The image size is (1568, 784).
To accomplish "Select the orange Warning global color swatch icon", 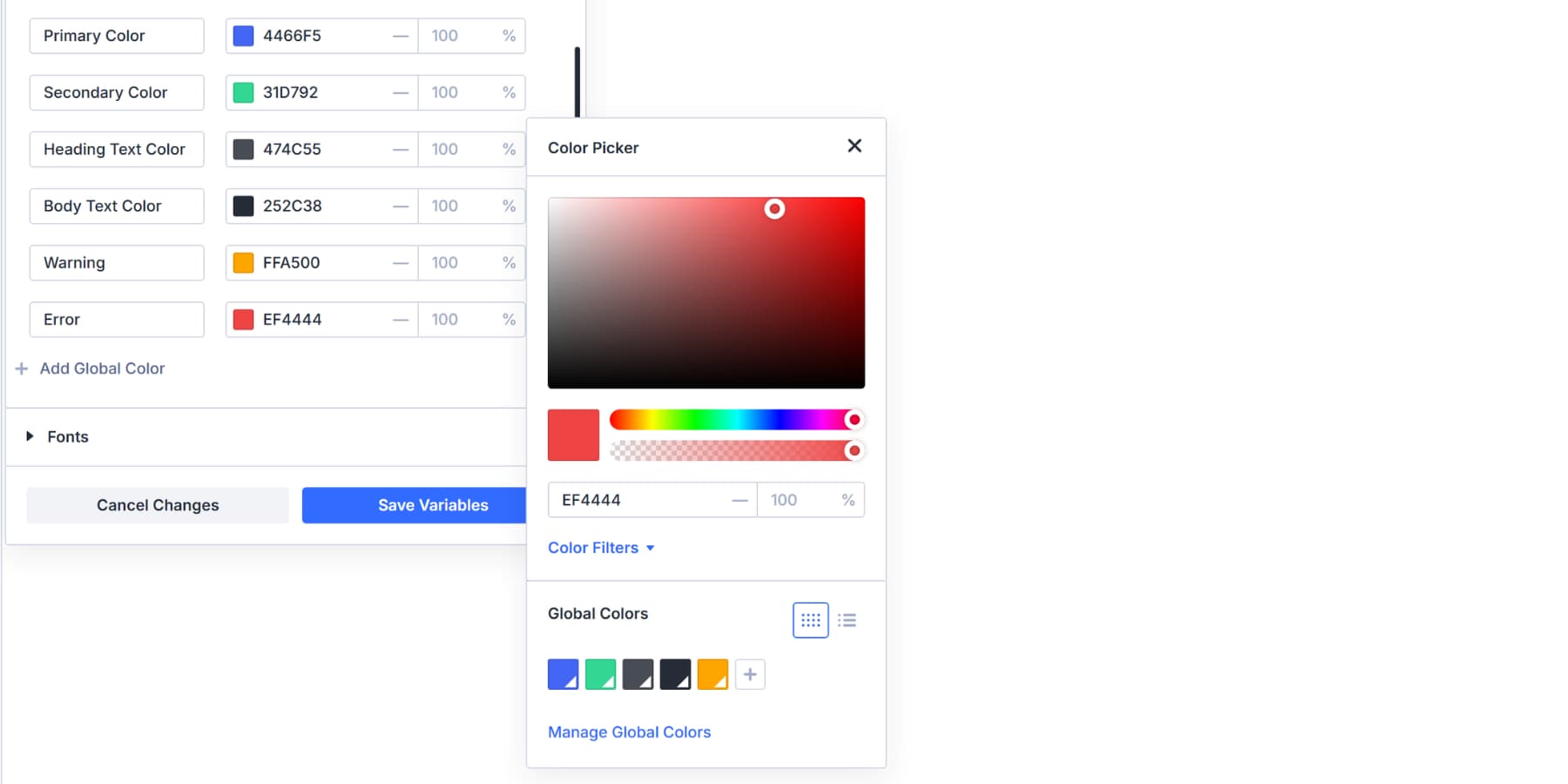I will (x=713, y=673).
